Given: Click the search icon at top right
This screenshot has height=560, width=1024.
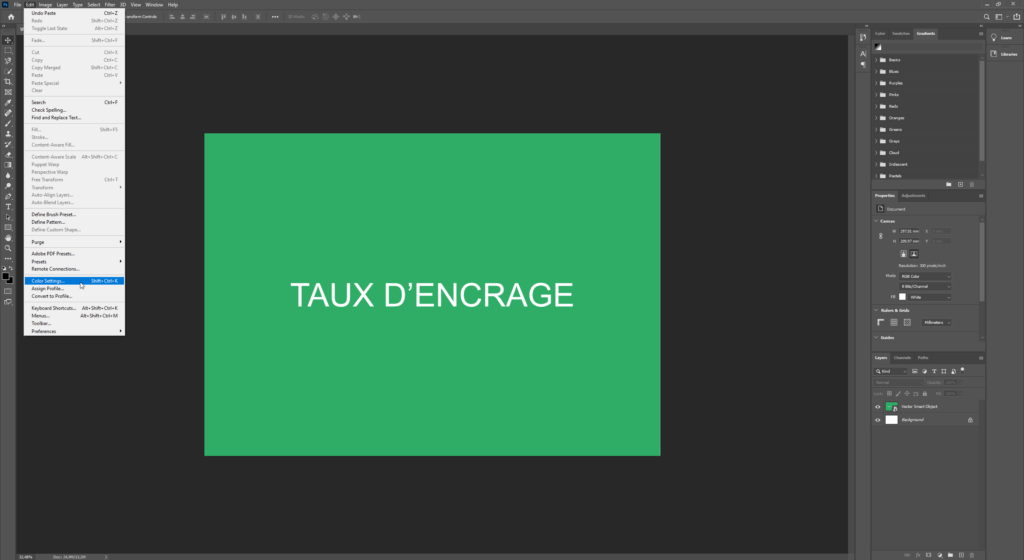Looking at the screenshot, I should (987, 17).
